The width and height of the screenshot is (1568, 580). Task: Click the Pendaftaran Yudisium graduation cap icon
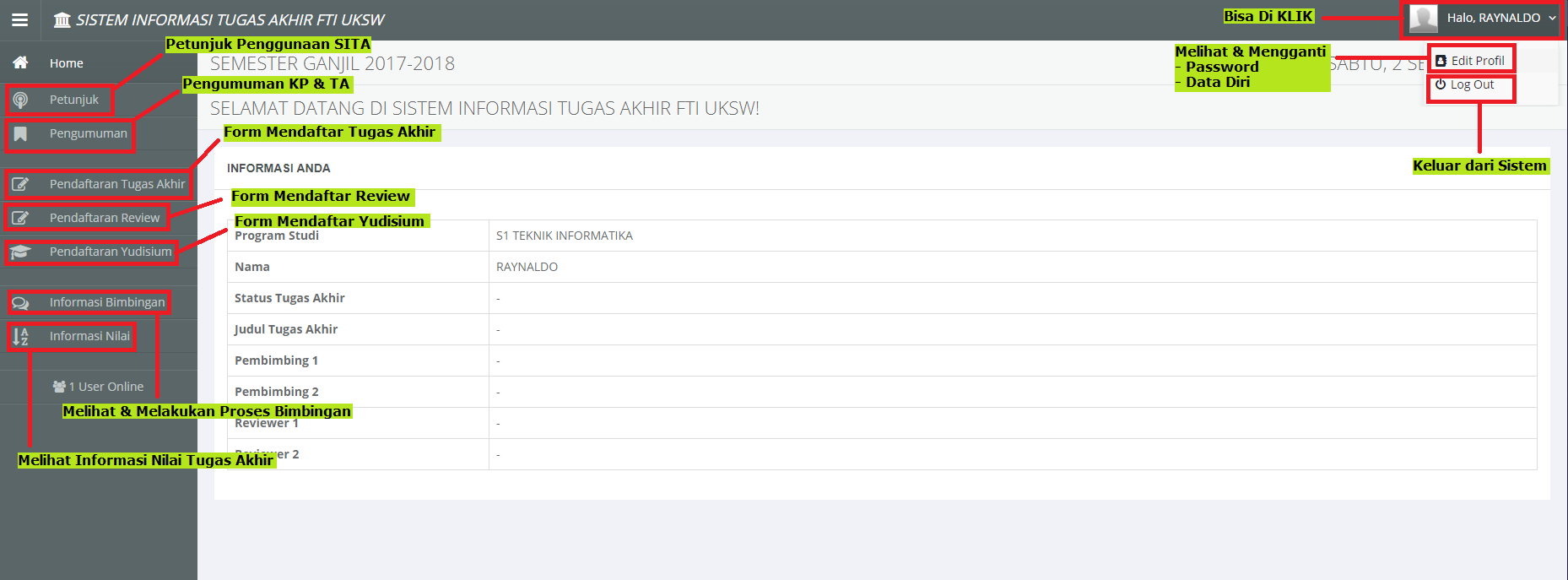[20, 252]
